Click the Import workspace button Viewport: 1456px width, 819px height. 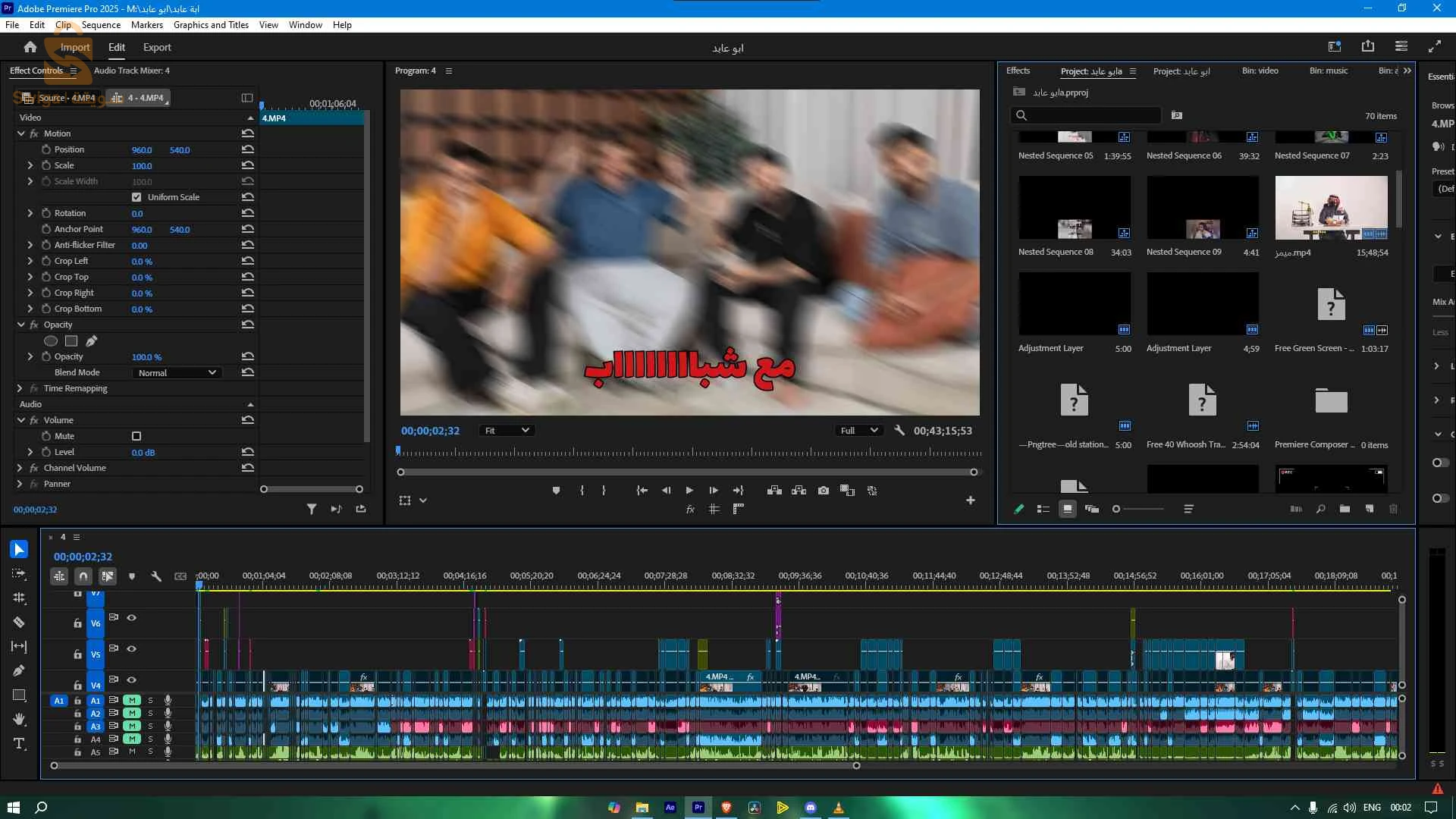click(74, 47)
